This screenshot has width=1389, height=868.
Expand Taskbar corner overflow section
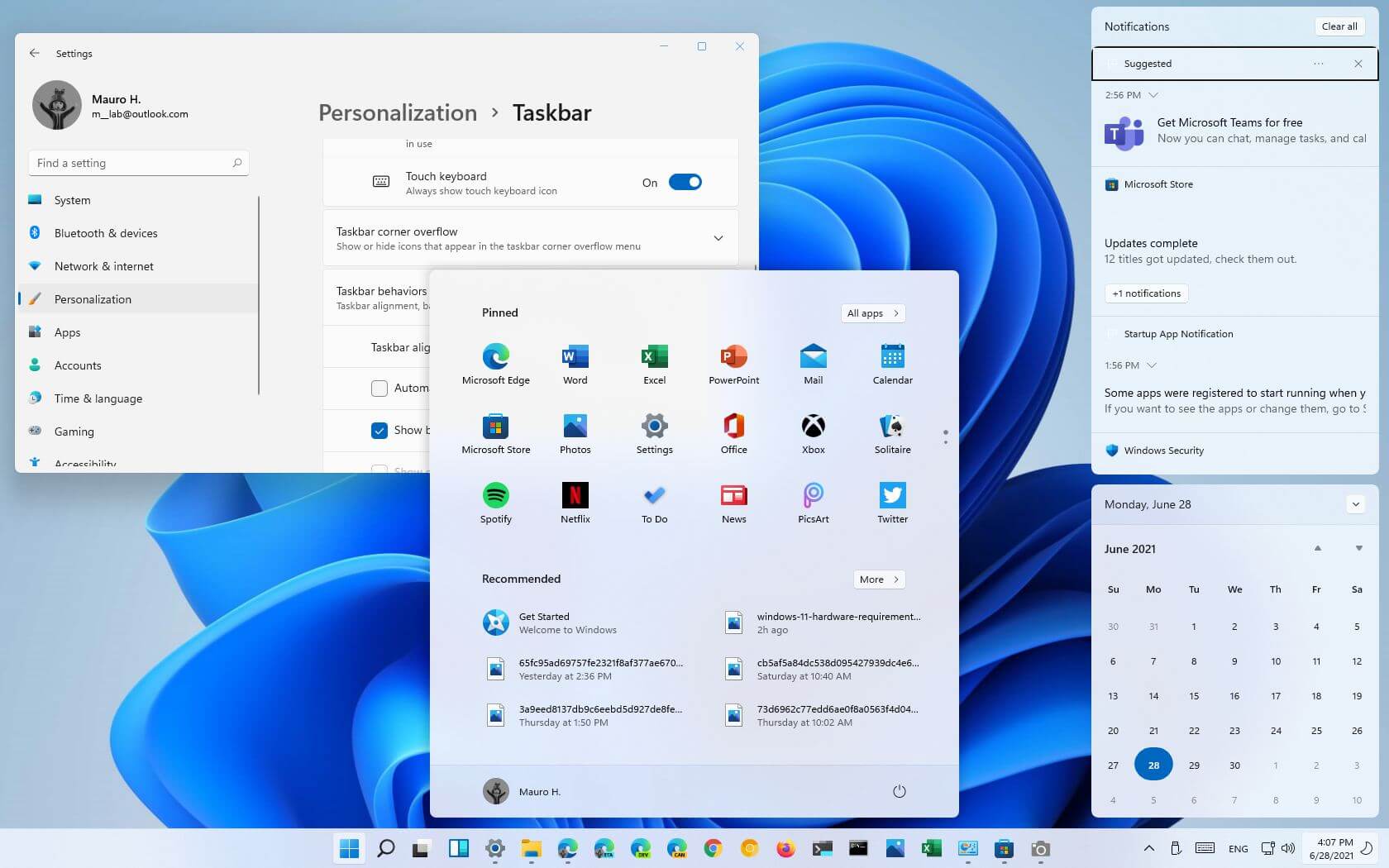tap(718, 238)
